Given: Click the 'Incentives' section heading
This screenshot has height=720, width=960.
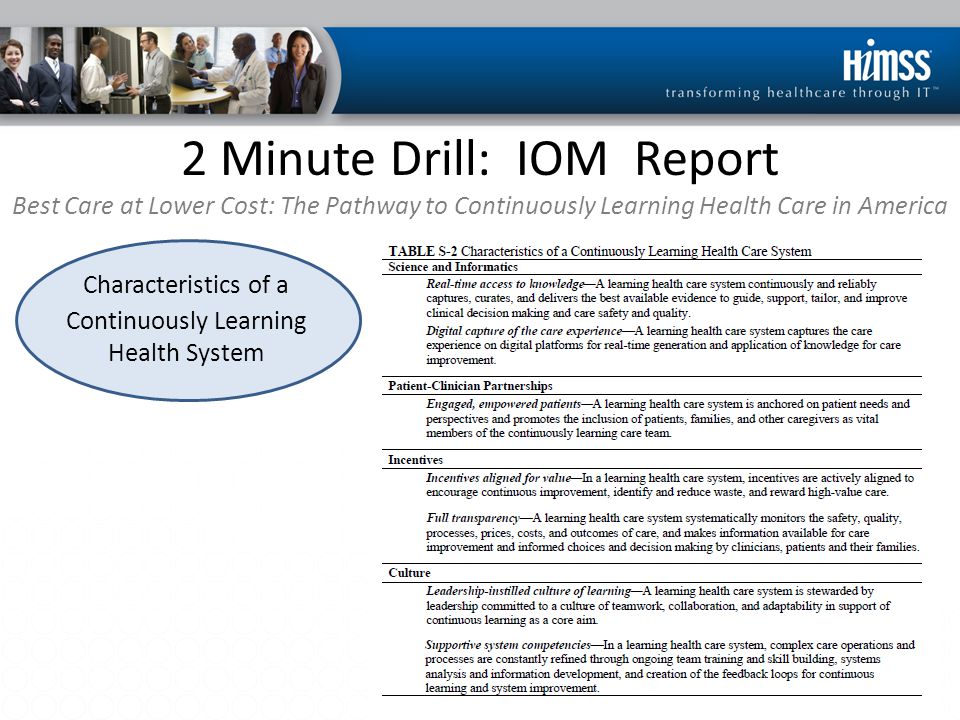Looking at the screenshot, I should (415, 460).
